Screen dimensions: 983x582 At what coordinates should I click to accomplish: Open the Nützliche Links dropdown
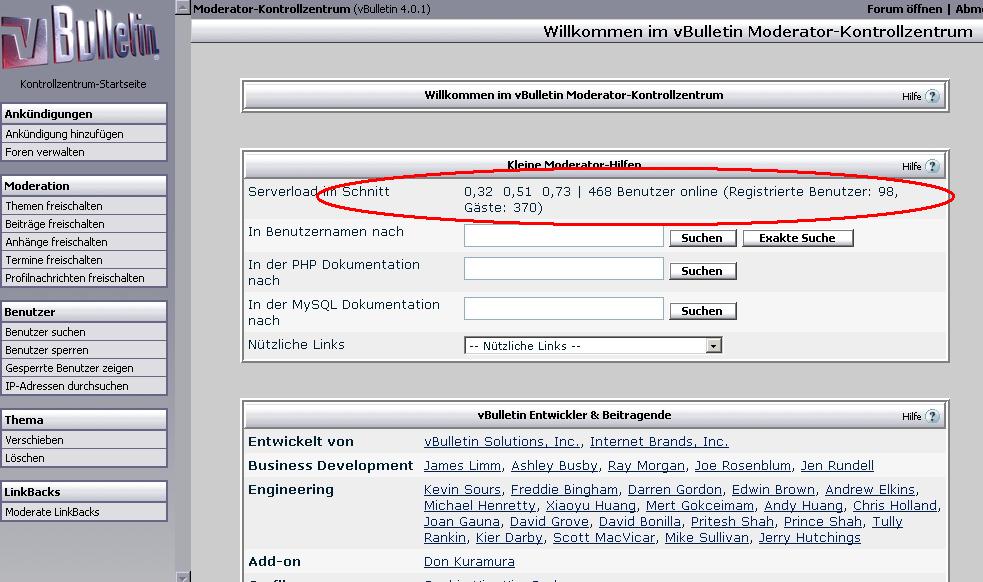(593, 346)
